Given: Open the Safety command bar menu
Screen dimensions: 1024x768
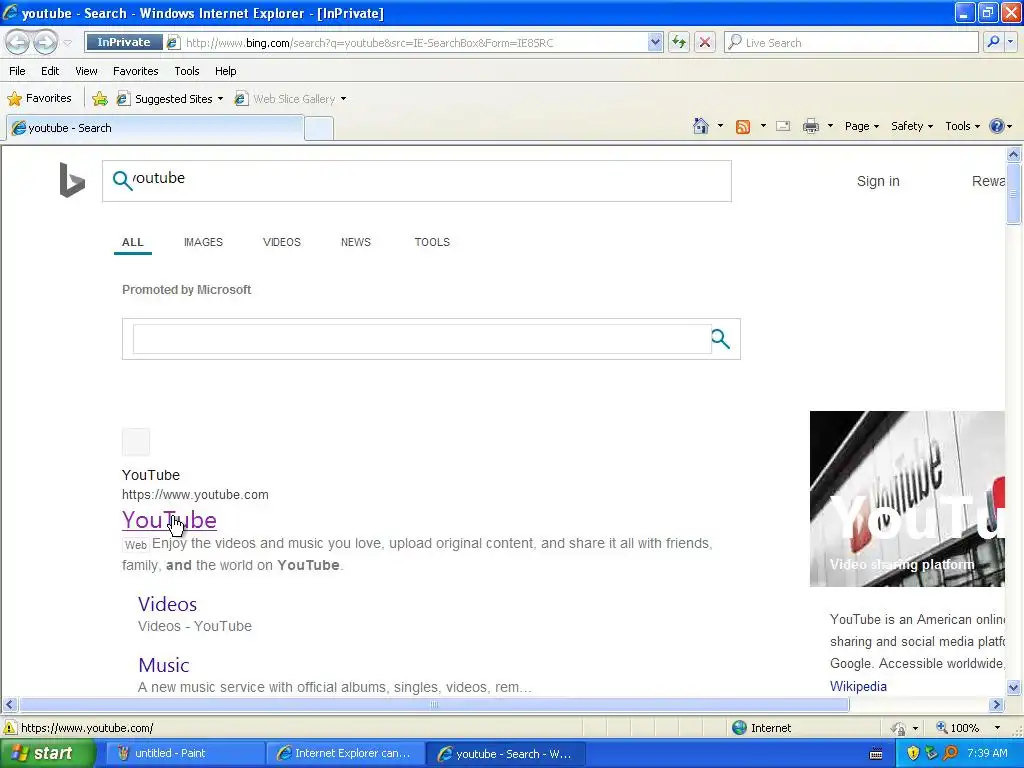Looking at the screenshot, I should point(912,126).
